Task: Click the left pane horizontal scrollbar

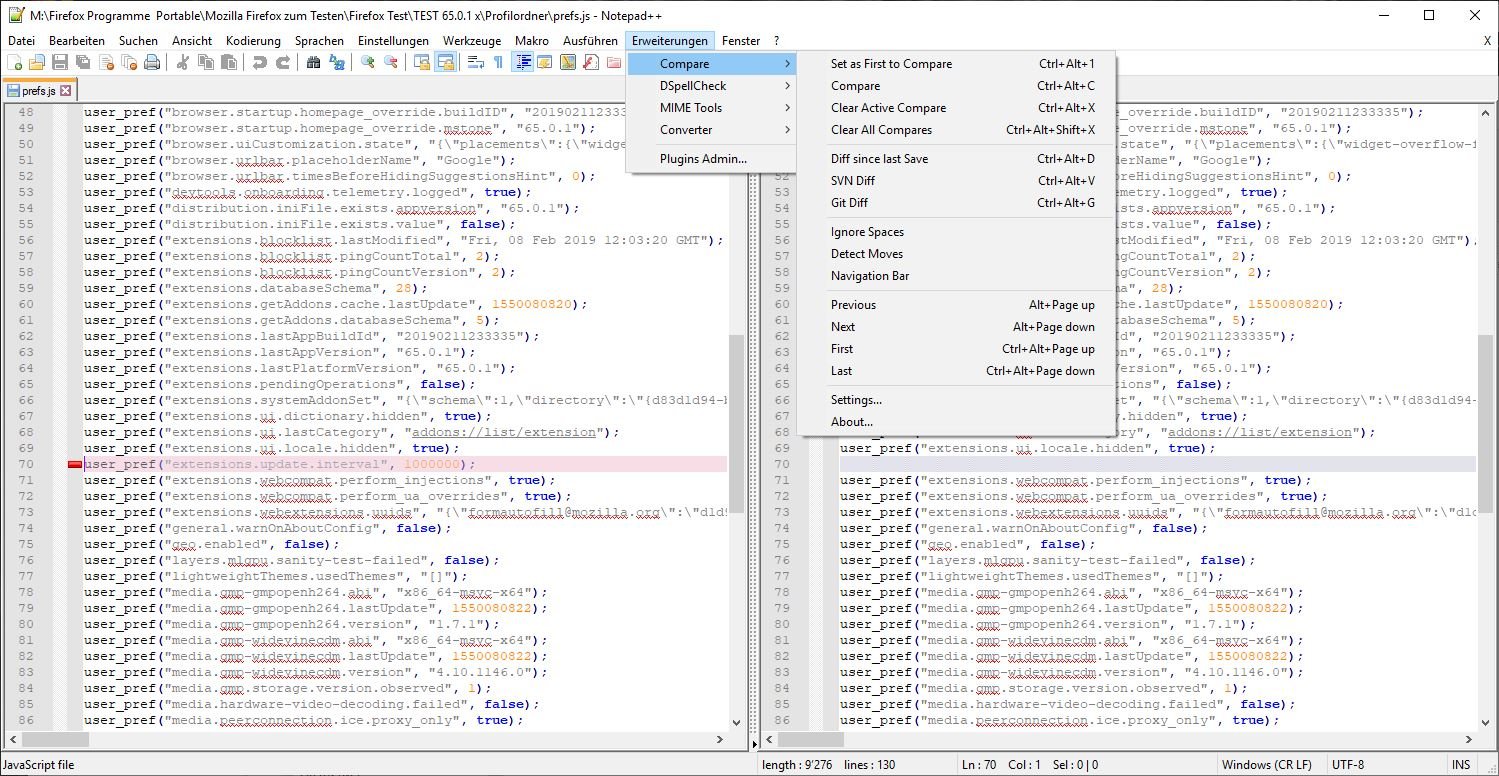Action: click(x=370, y=740)
